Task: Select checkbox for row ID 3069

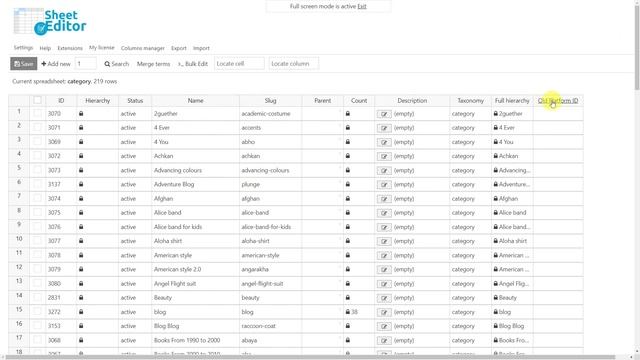Action: (x=37, y=142)
